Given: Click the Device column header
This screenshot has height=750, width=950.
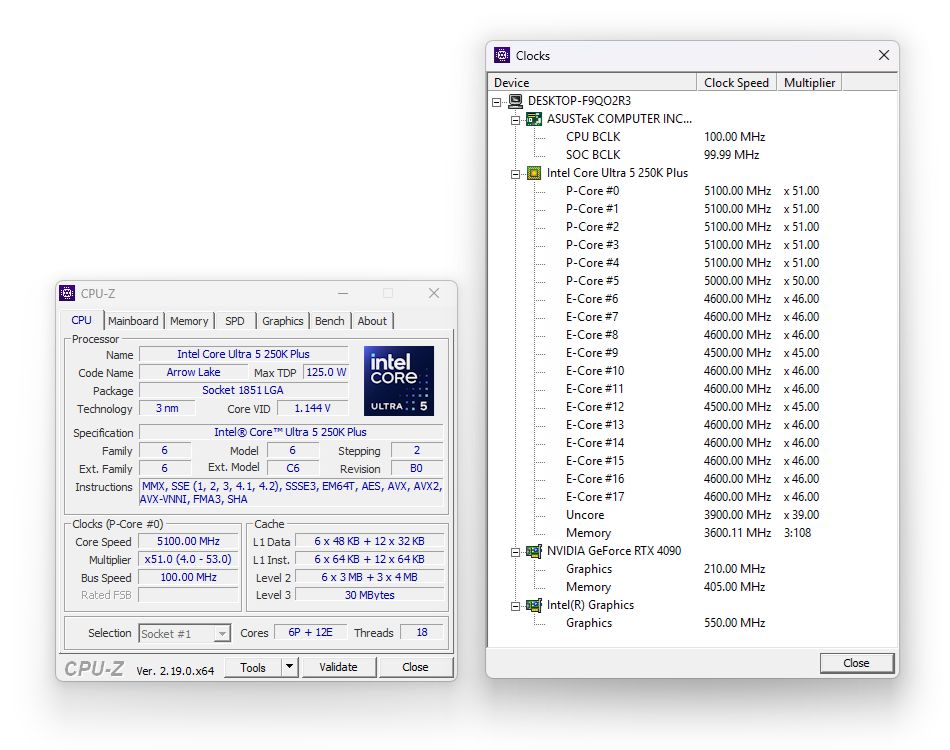Looking at the screenshot, I should click(x=592, y=82).
